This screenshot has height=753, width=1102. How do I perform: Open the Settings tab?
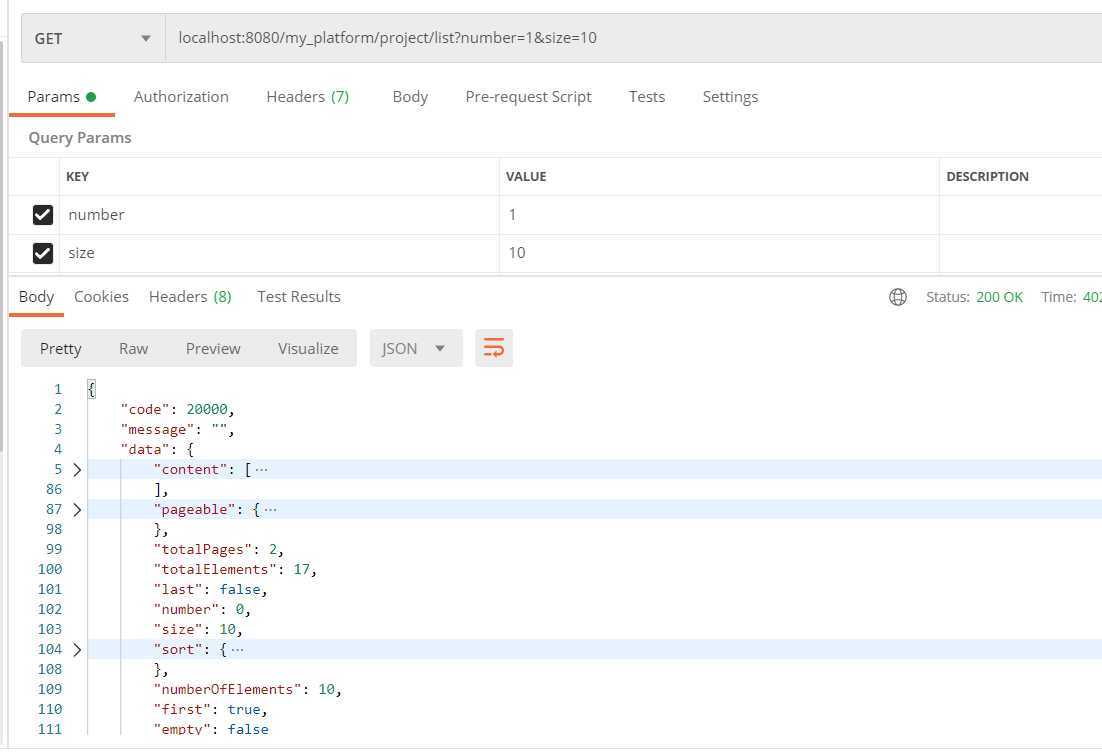[730, 97]
